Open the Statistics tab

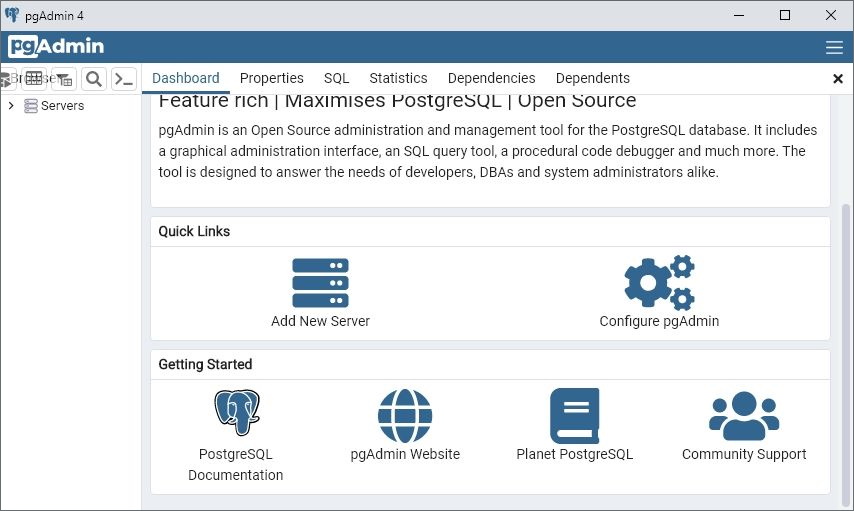click(x=398, y=78)
